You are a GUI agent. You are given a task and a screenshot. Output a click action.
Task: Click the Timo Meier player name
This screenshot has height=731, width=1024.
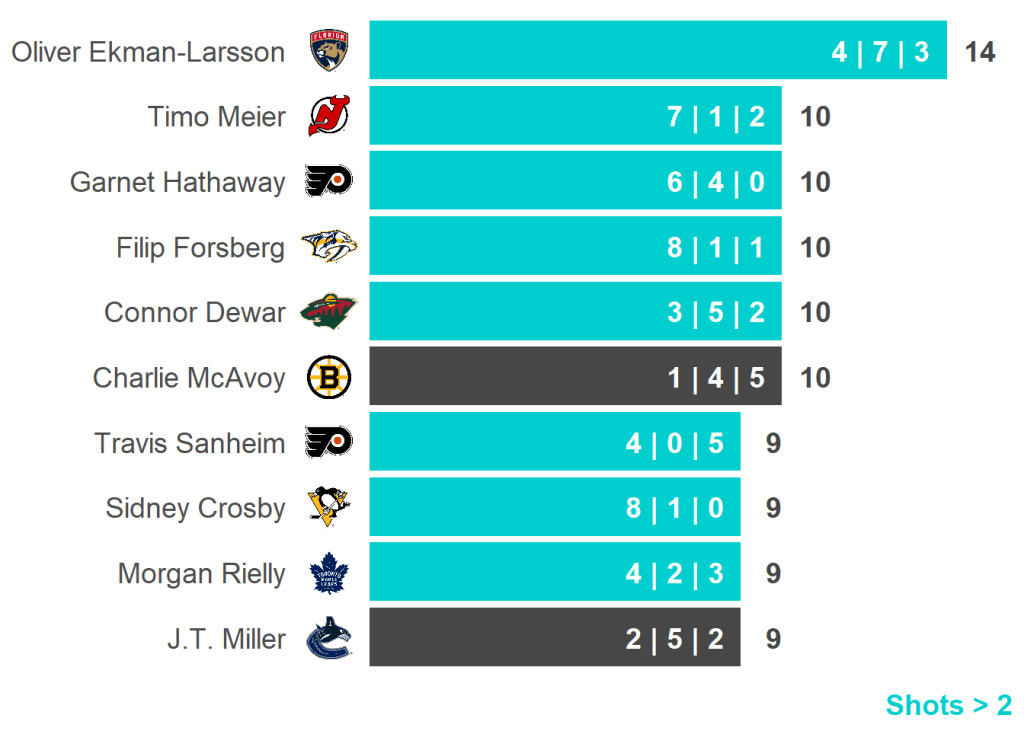[216, 117]
